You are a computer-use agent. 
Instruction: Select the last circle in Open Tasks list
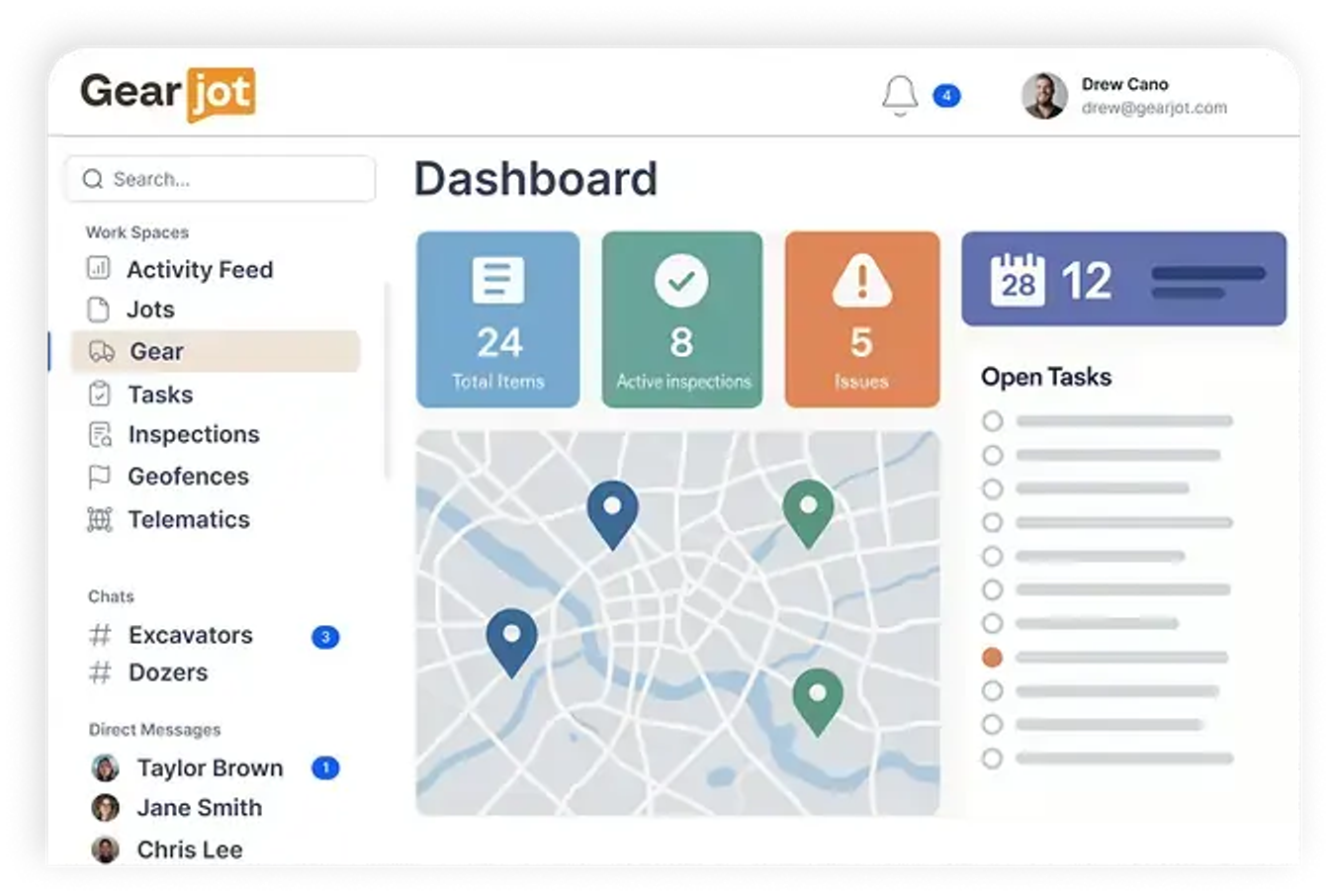(992, 759)
